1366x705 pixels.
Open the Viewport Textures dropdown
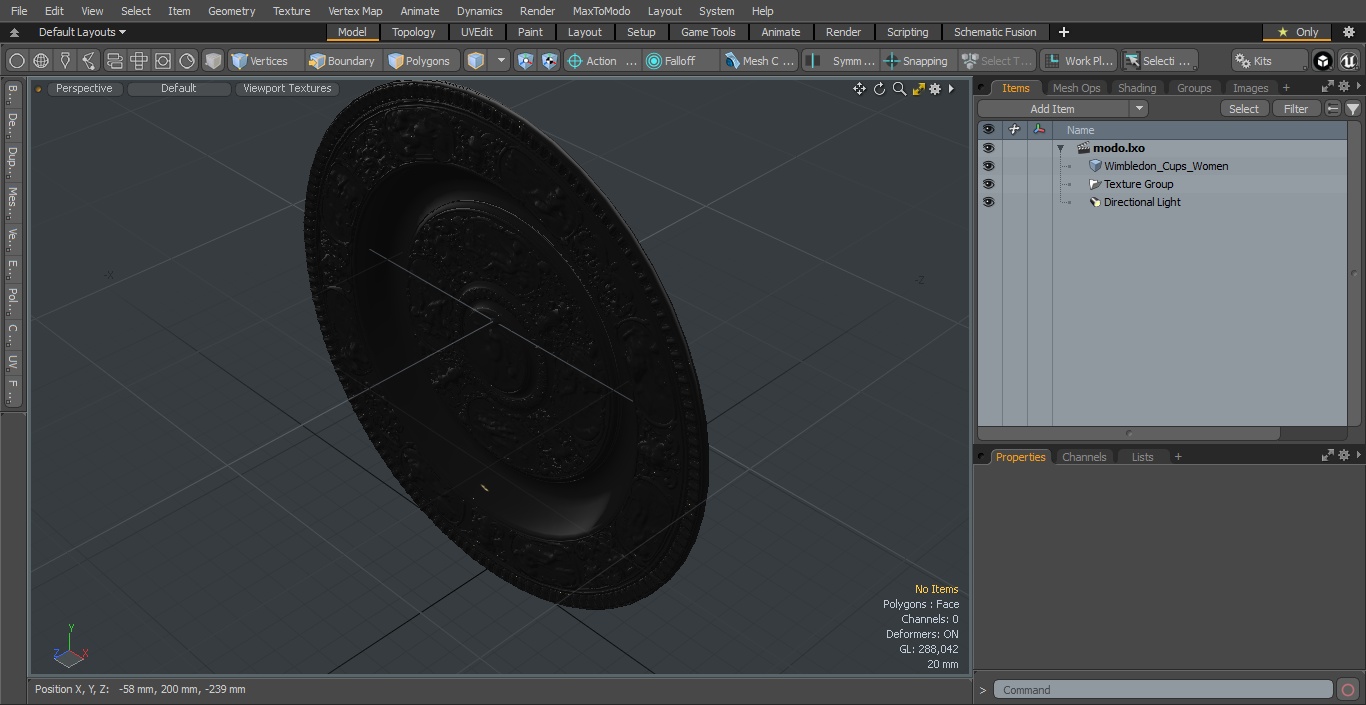tap(287, 89)
